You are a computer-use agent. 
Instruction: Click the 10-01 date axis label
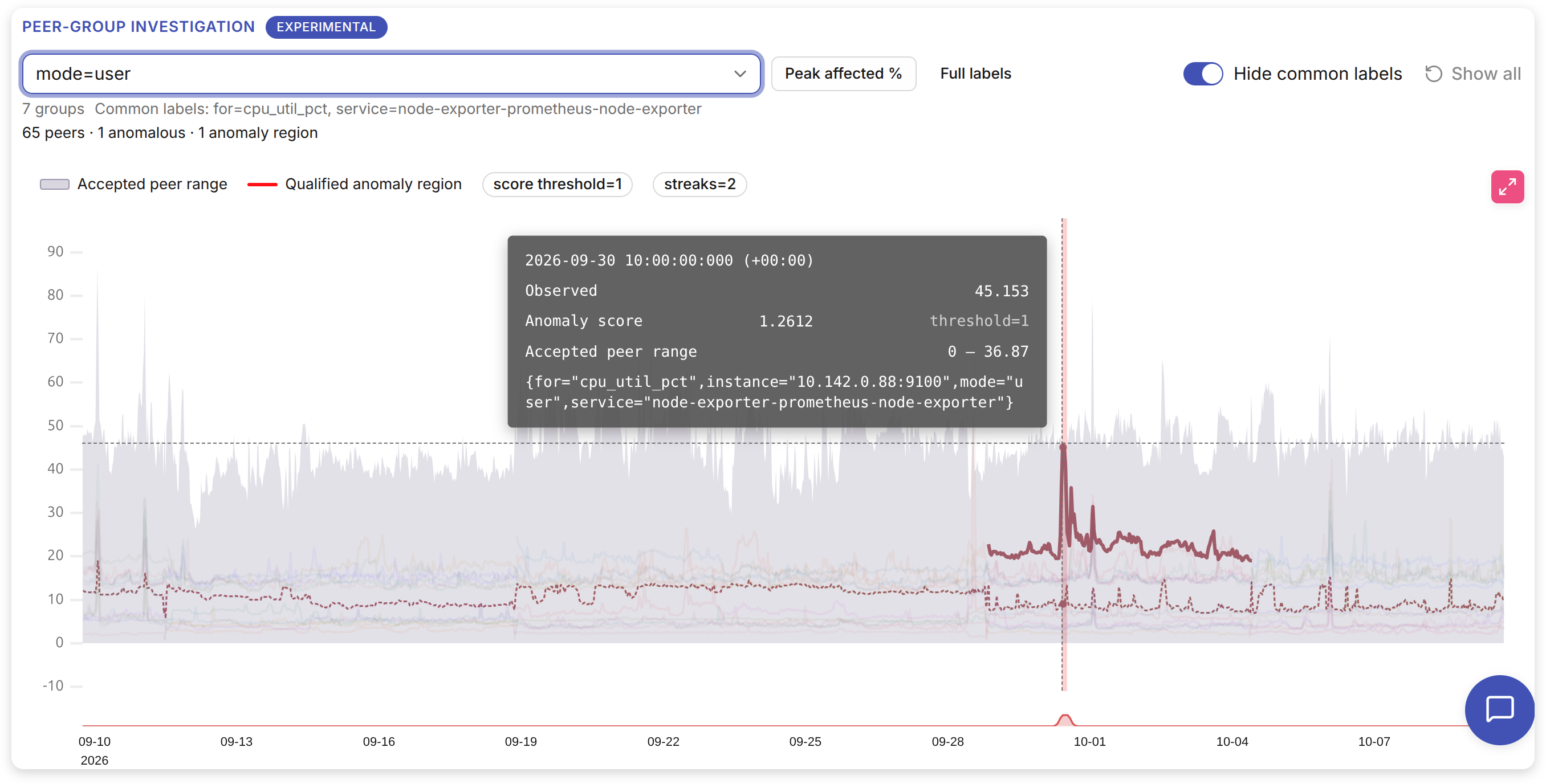(1089, 741)
